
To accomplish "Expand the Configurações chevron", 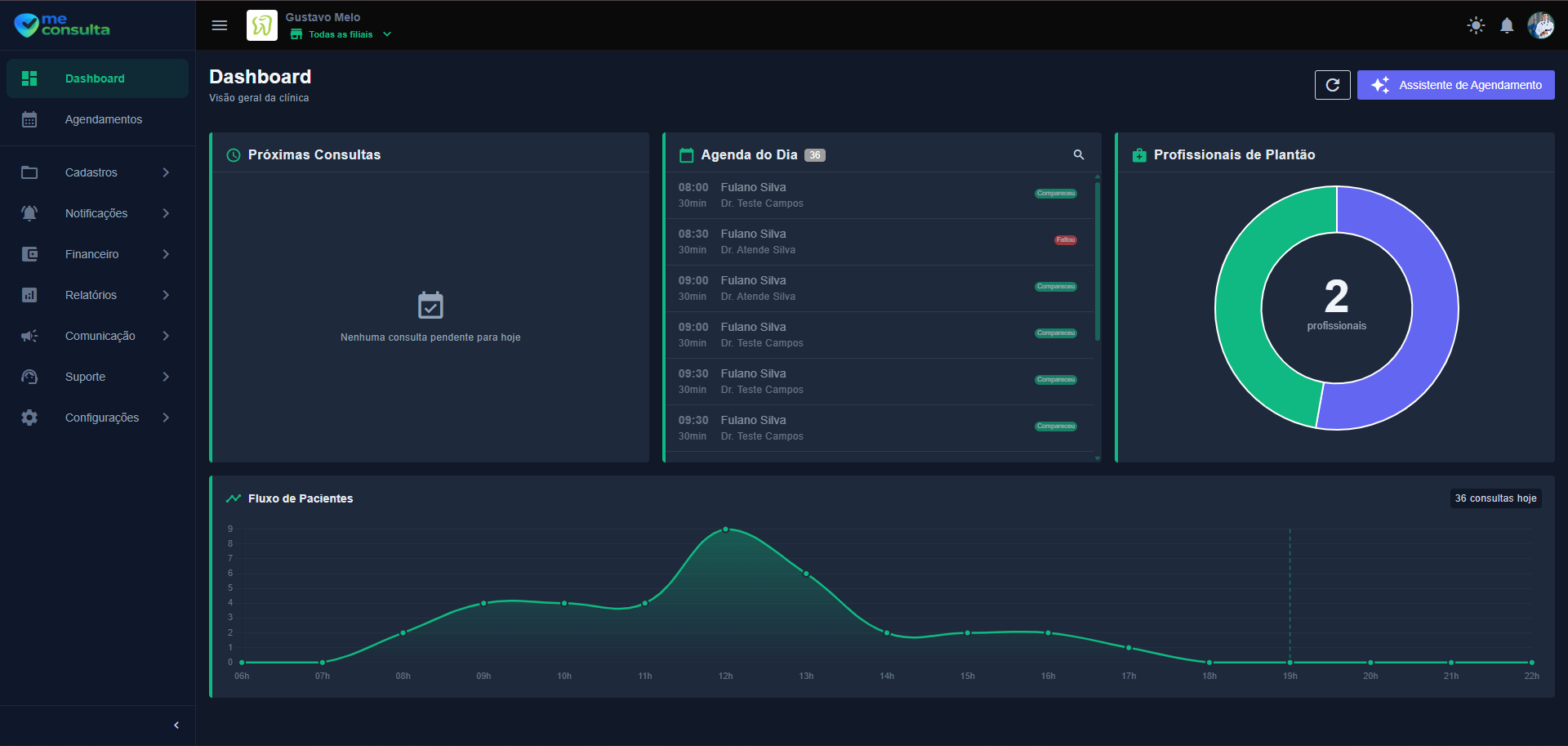I will [x=166, y=418].
